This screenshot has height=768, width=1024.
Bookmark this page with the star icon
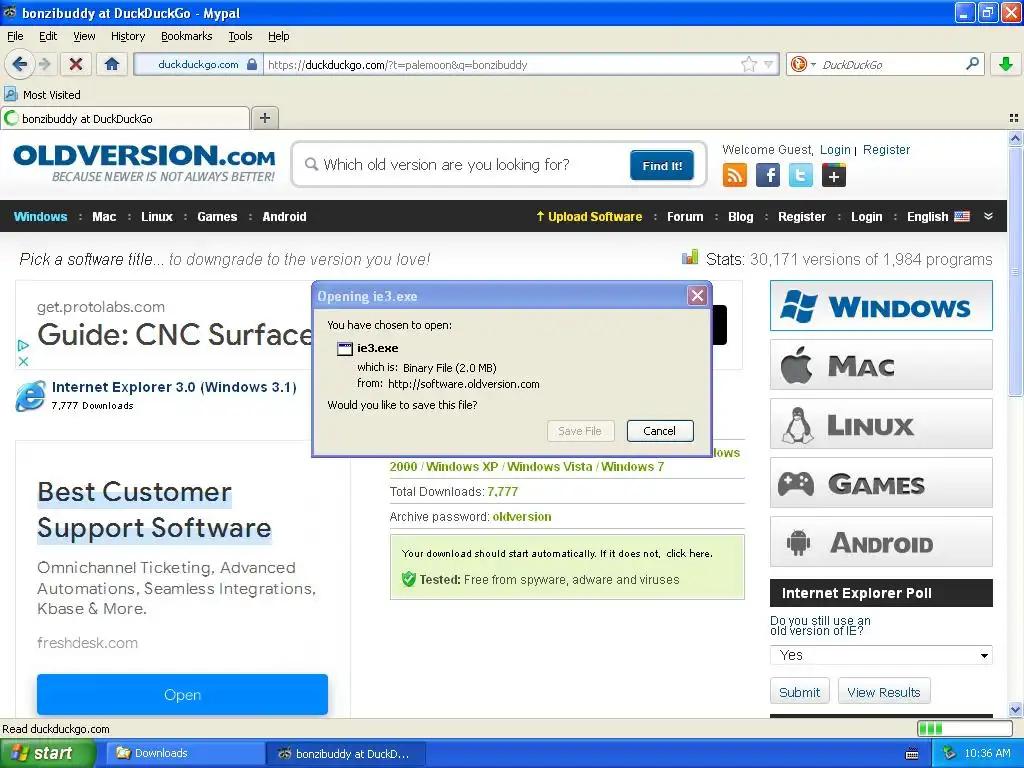coord(748,64)
